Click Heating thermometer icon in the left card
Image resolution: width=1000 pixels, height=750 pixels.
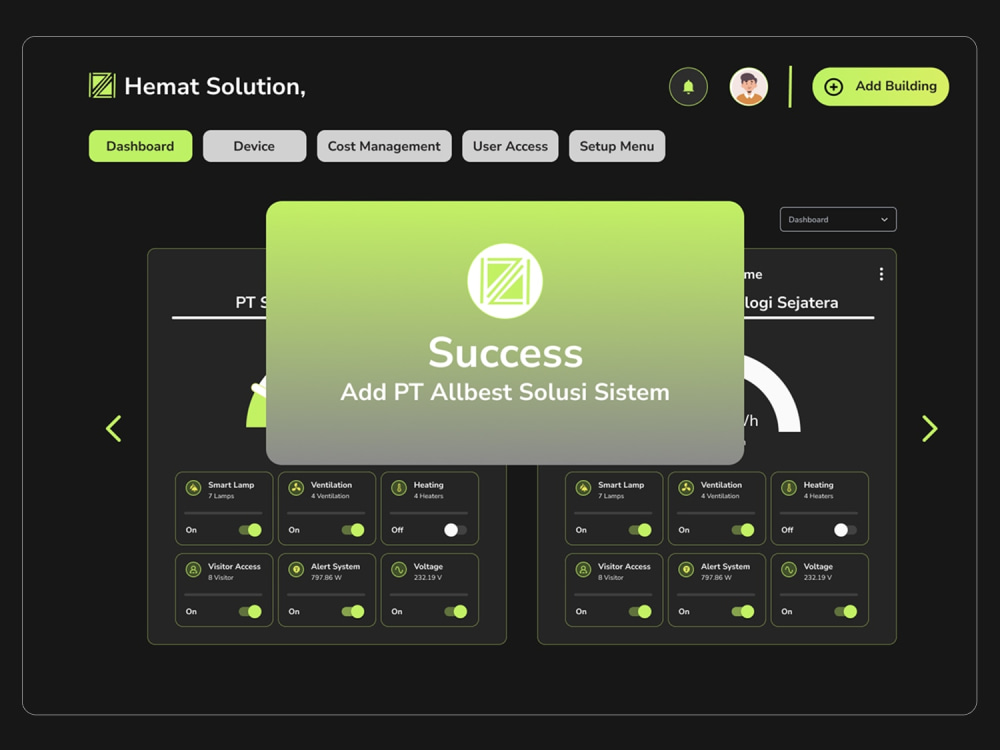(x=399, y=488)
